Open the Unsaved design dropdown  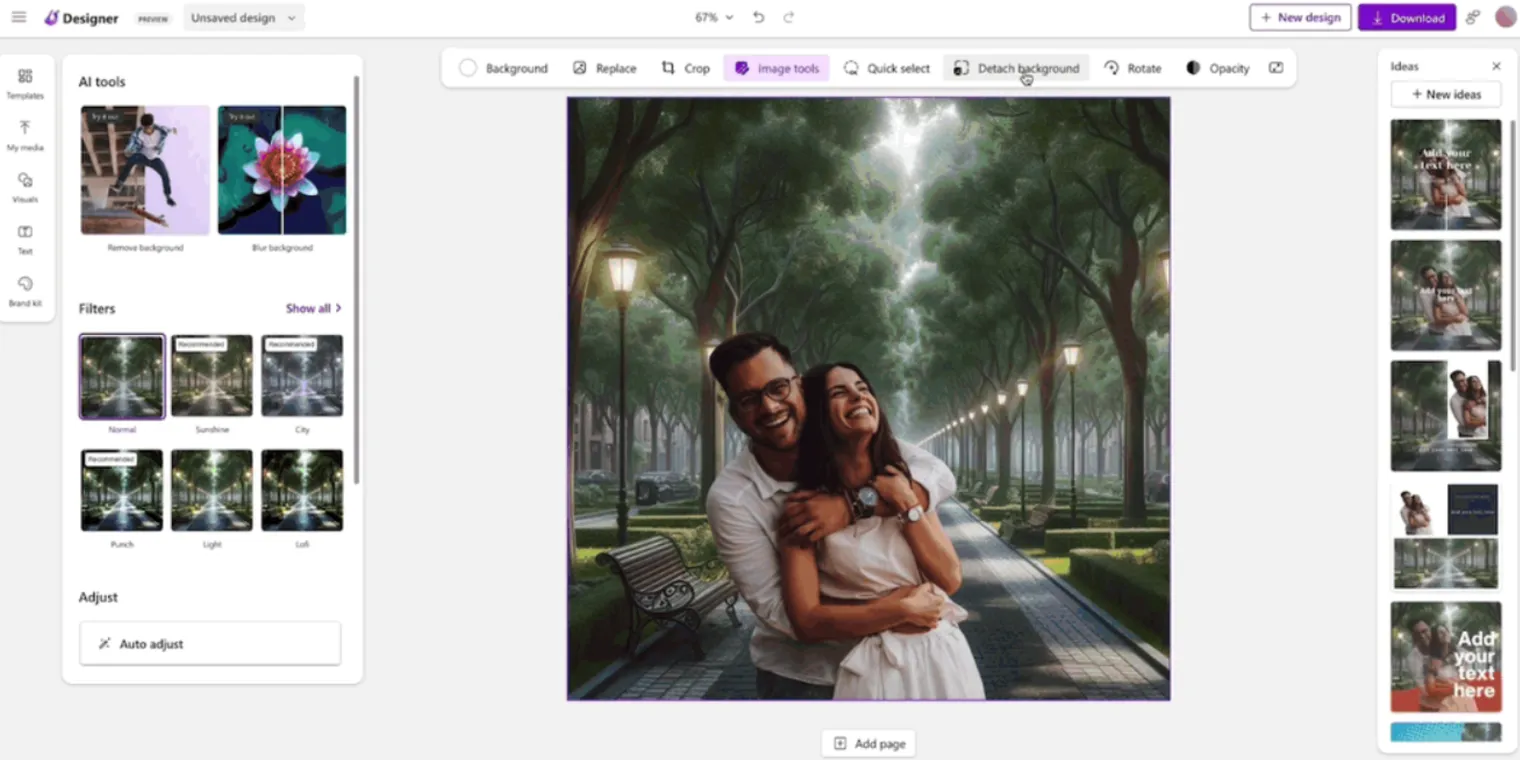[243, 17]
